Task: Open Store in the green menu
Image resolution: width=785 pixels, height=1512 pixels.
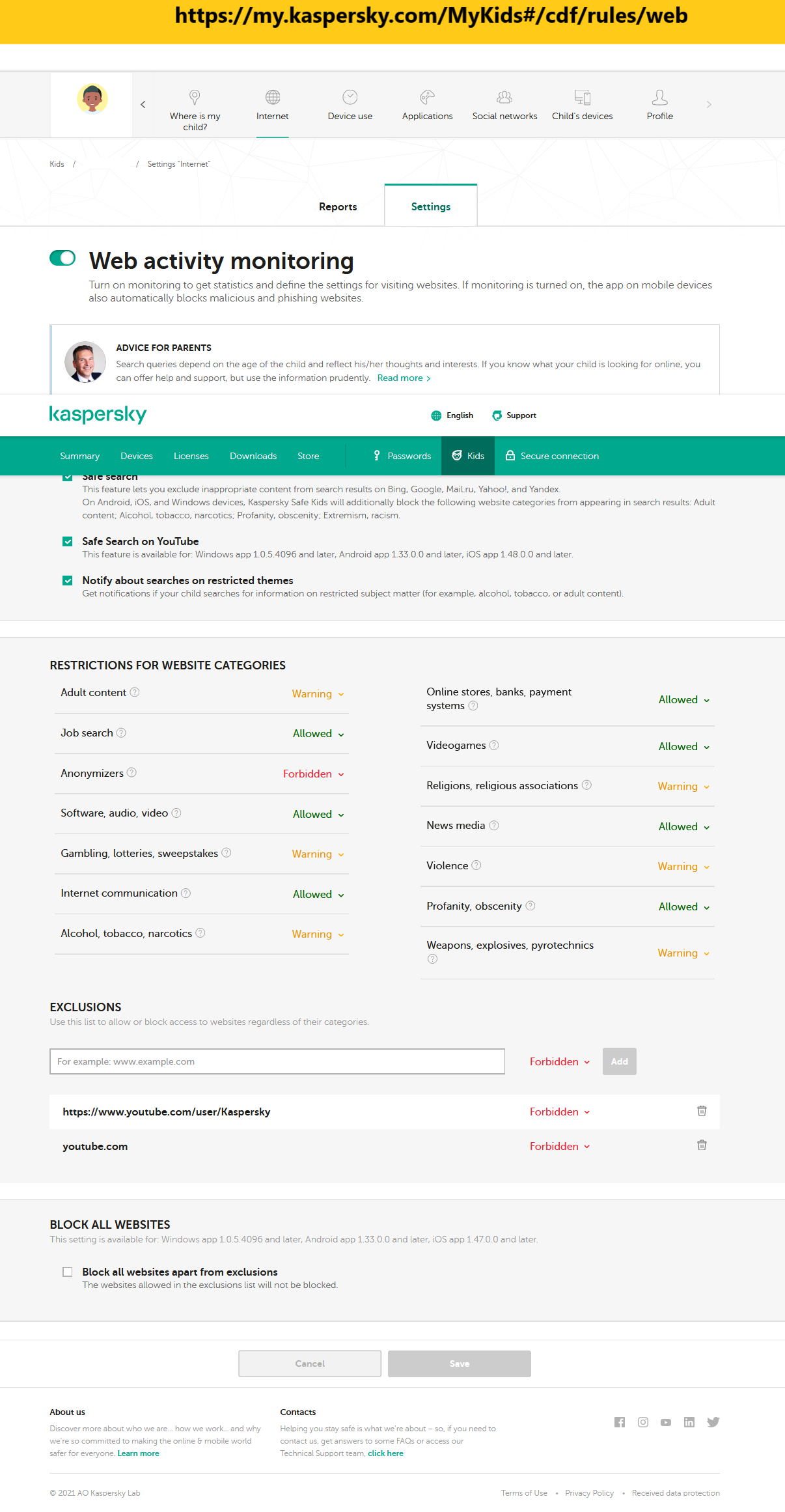Action: pyautogui.click(x=309, y=456)
